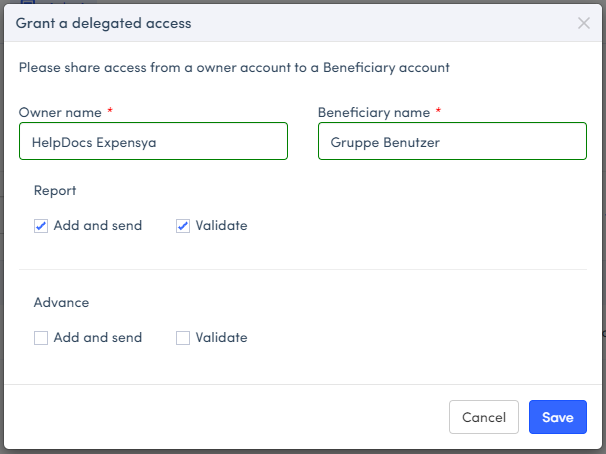This screenshot has width=606, height=454.
Task: Click the 'Grant a delegated access' title
Action: click(104, 23)
